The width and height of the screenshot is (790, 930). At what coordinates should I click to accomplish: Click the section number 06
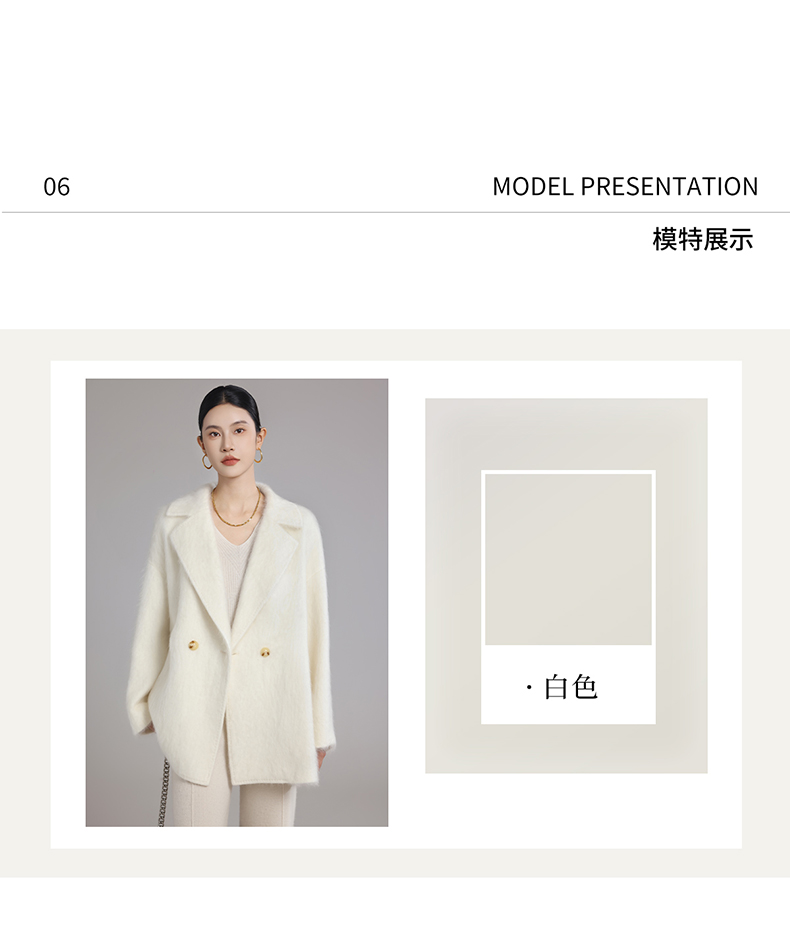tap(56, 187)
